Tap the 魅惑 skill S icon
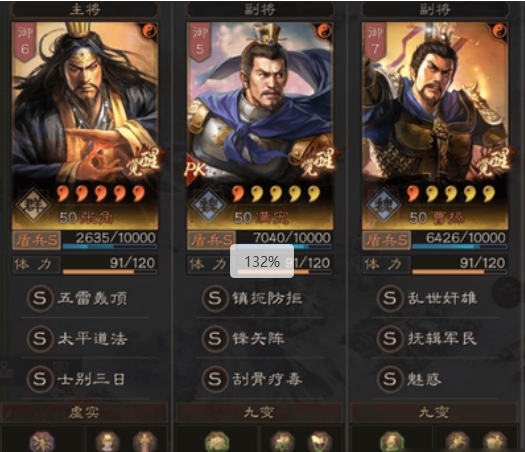Screen dimensions: 525x452 click(x=390, y=379)
